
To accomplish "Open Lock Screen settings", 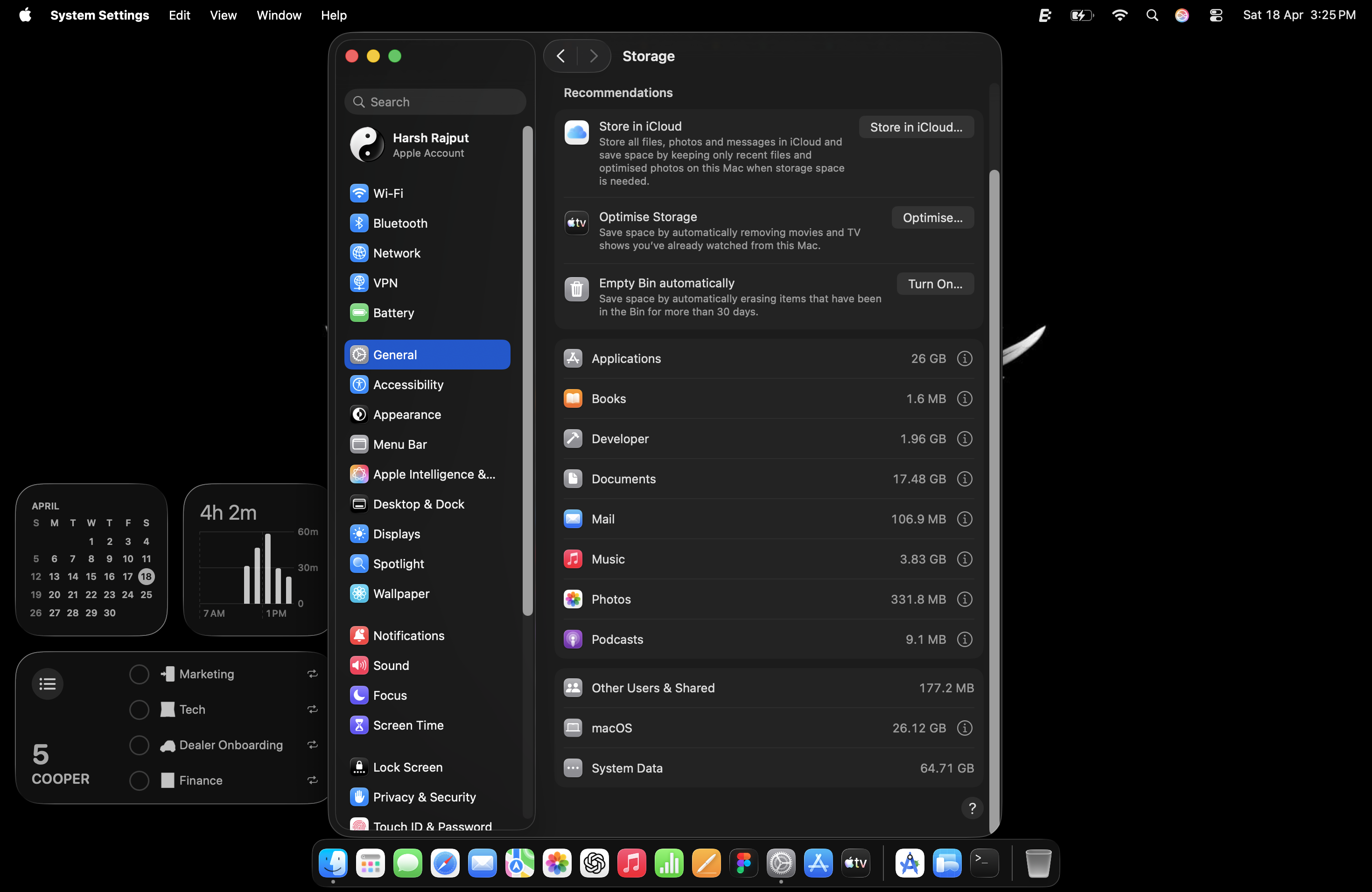I will [x=427, y=767].
